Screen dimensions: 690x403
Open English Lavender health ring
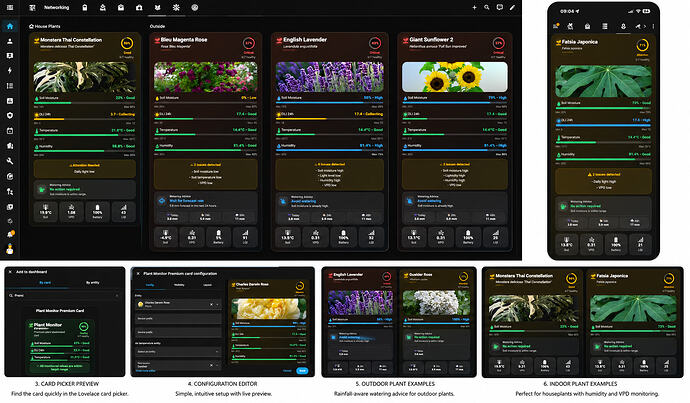pyautogui.click(x=374, y=43)
